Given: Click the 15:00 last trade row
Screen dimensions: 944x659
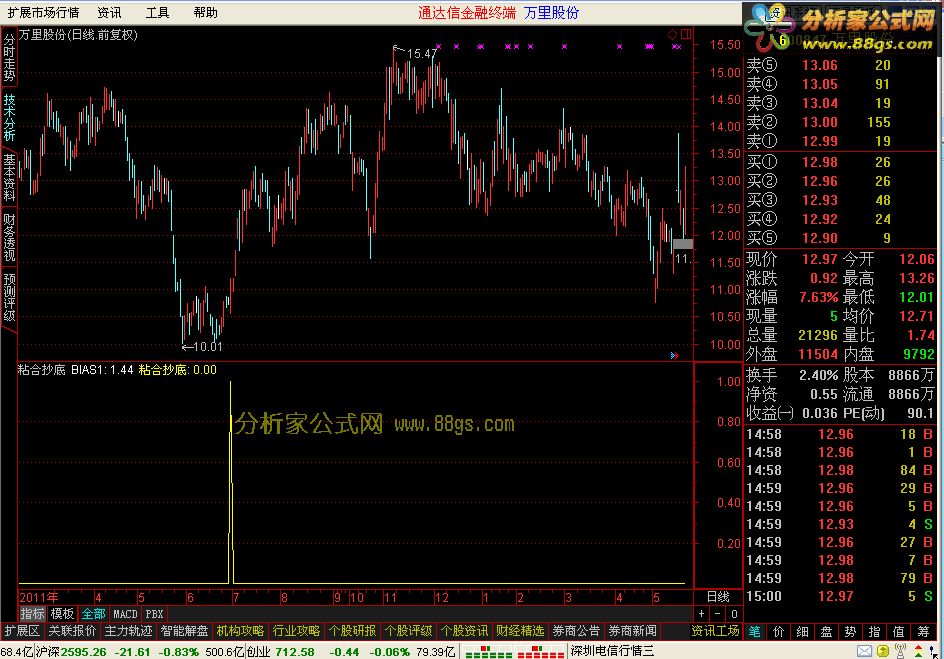Looking at the screenshot, I should tap(839, 596).
